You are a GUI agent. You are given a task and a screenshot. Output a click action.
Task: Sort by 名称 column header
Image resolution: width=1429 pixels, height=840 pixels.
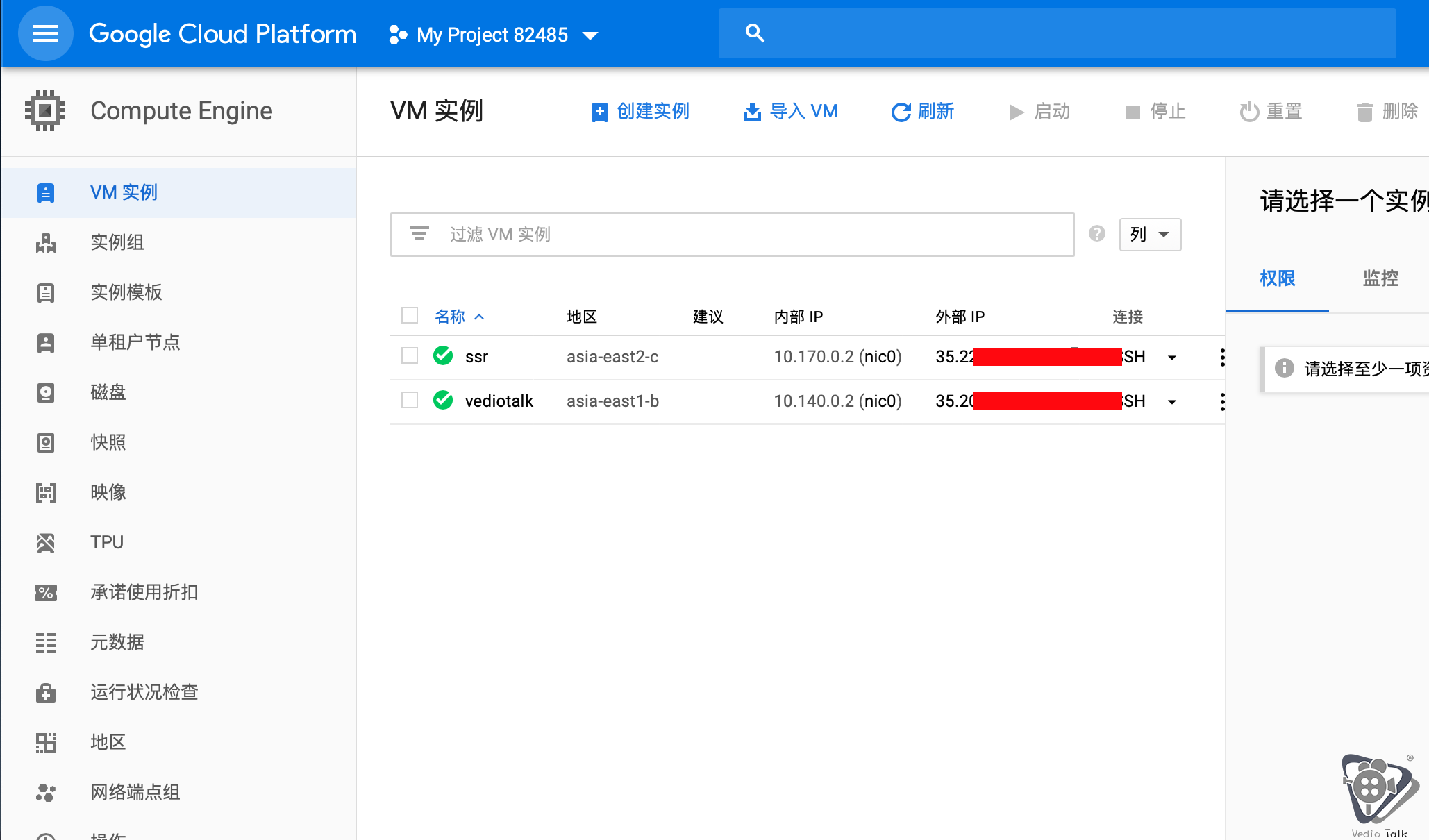tap(459, 317)
